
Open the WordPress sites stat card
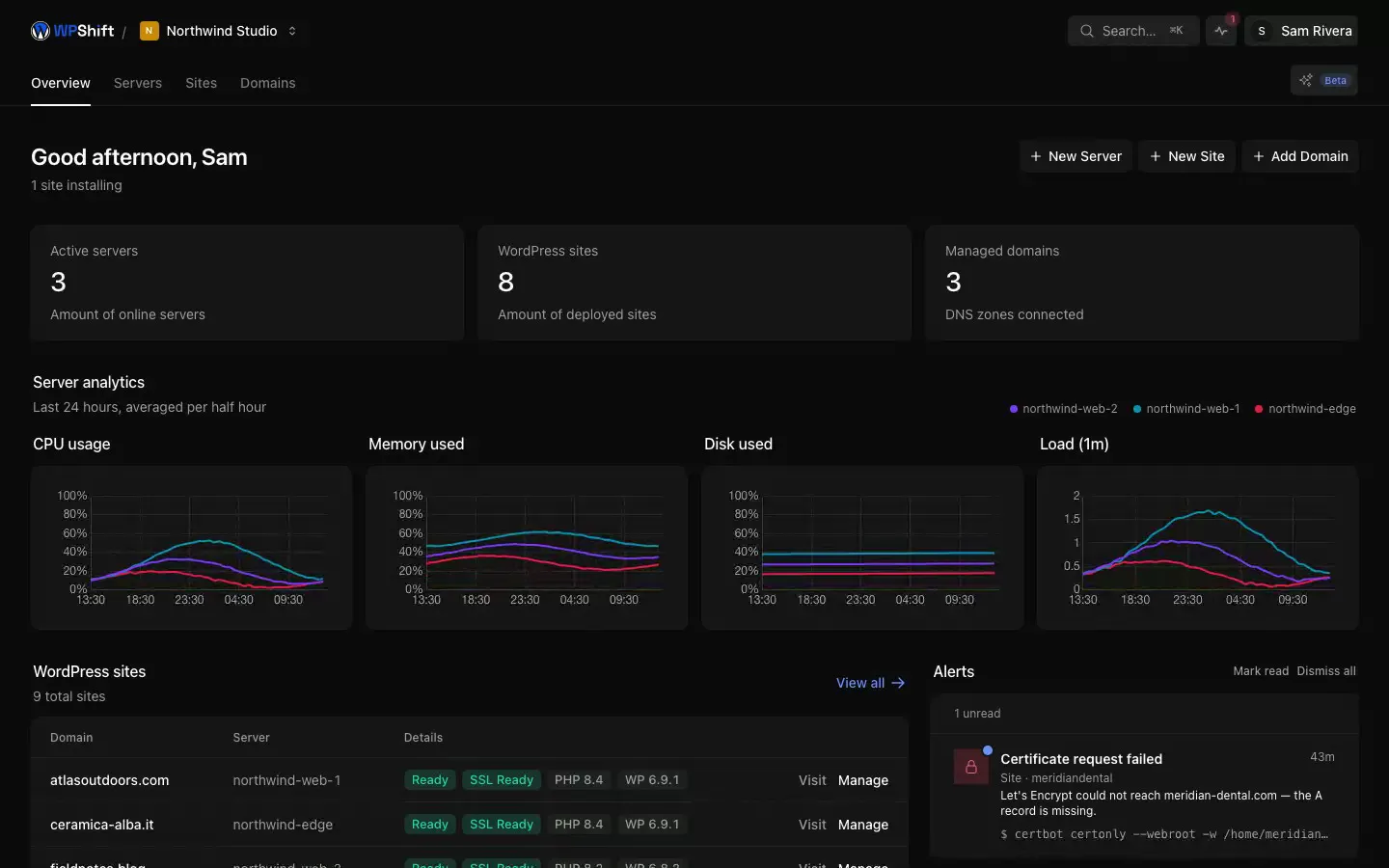(694, 283)
